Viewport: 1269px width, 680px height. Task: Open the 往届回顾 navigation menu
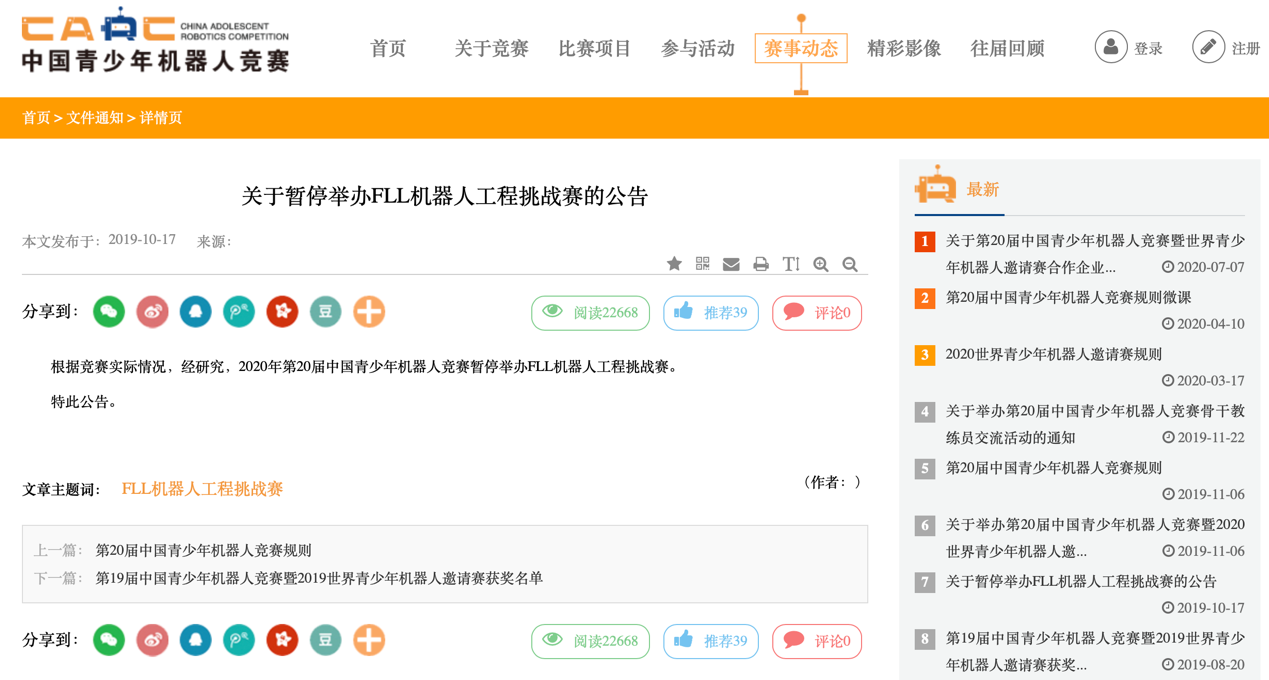(x=1007, y=48)
